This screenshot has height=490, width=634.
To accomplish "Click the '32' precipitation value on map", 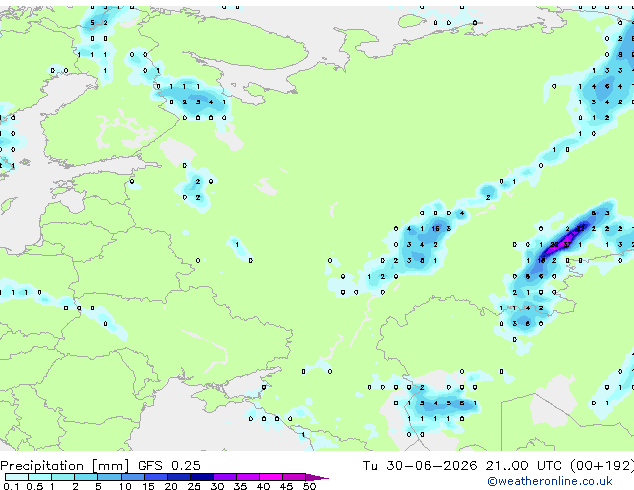I will point(580,229).
